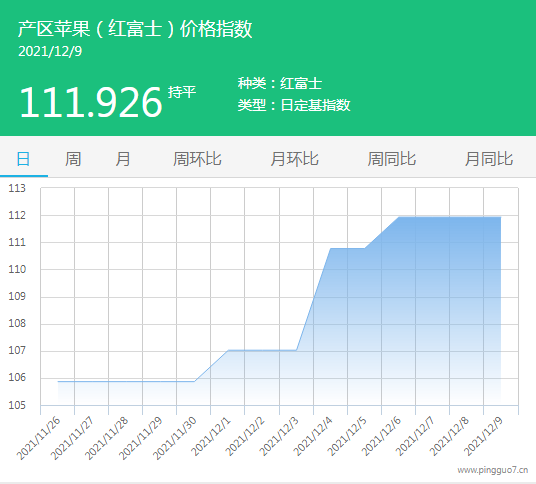Click the 2021/11/26 x-axis date label

(x=39, y=438)
